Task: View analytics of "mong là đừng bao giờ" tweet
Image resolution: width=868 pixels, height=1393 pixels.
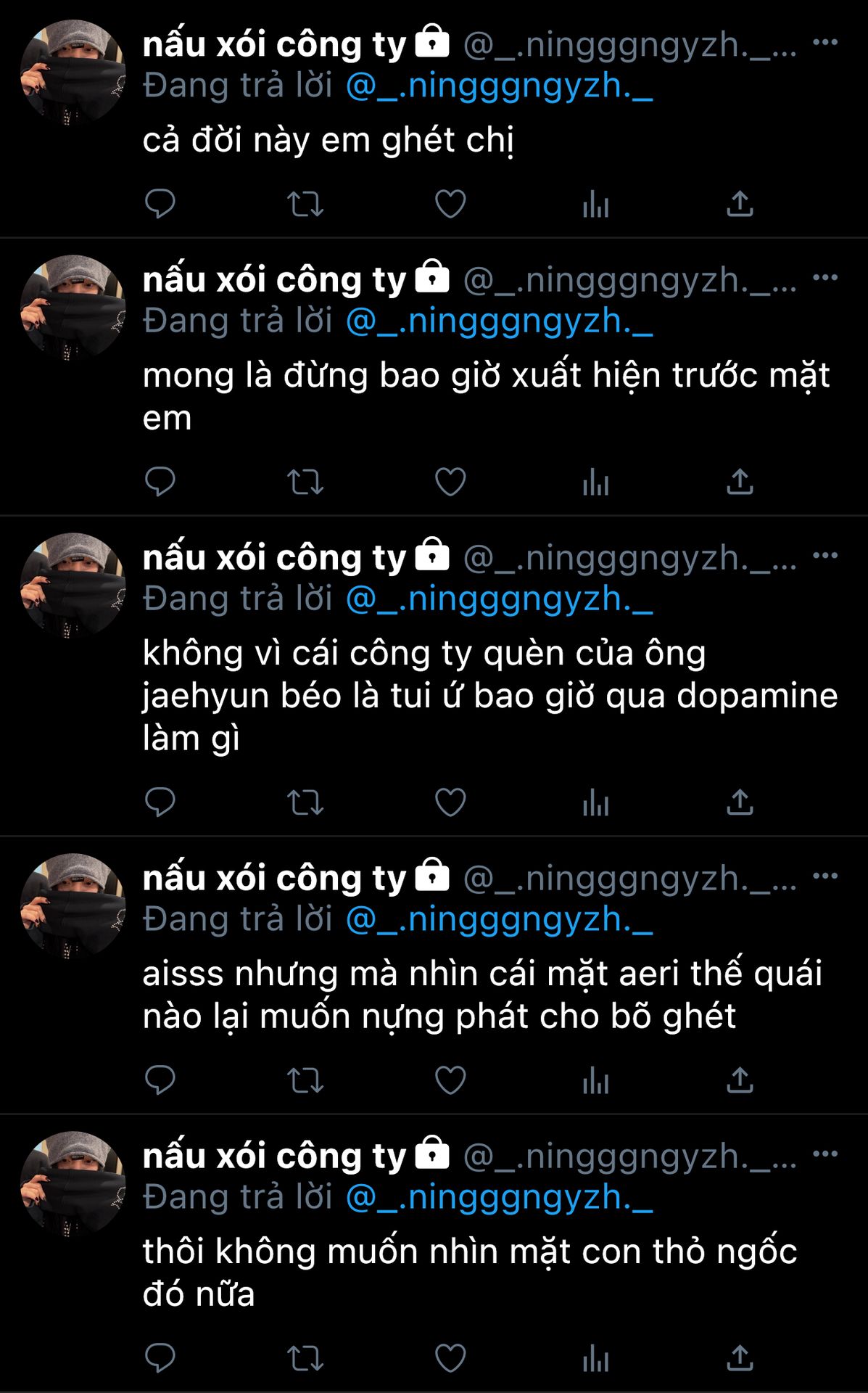Action: coord(595,482)
